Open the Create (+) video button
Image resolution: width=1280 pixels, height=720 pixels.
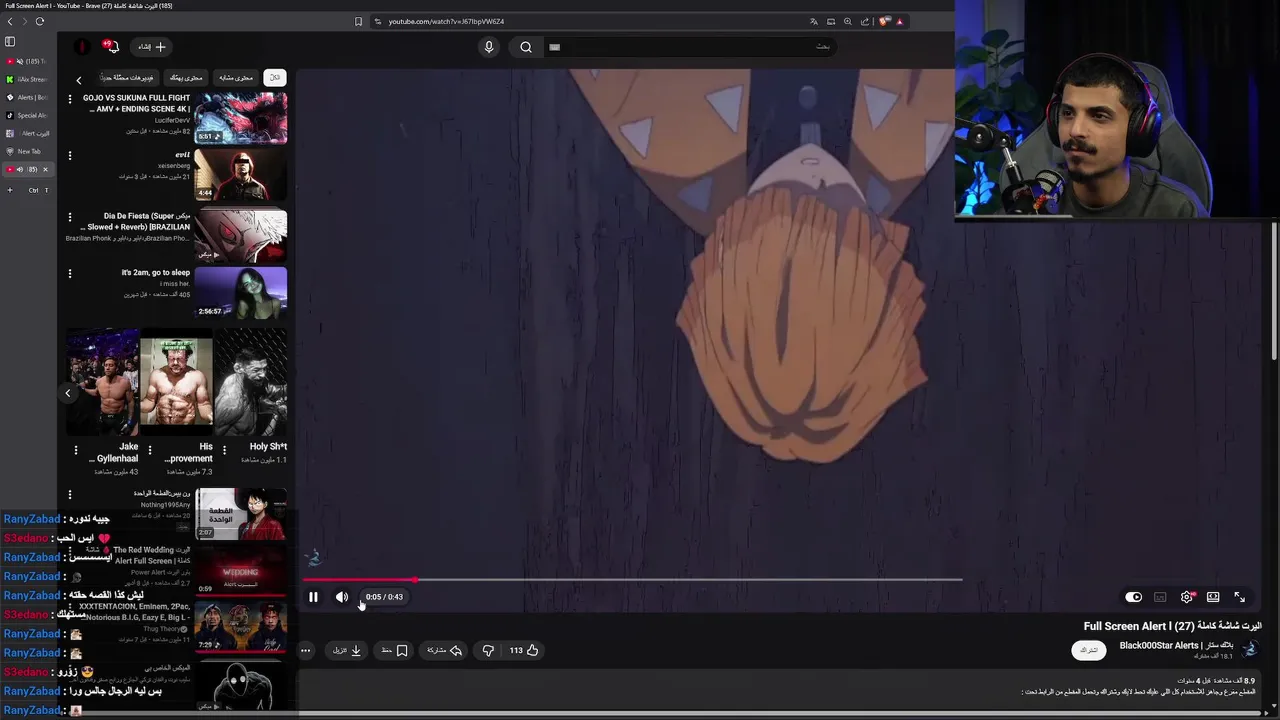(152, 46)
